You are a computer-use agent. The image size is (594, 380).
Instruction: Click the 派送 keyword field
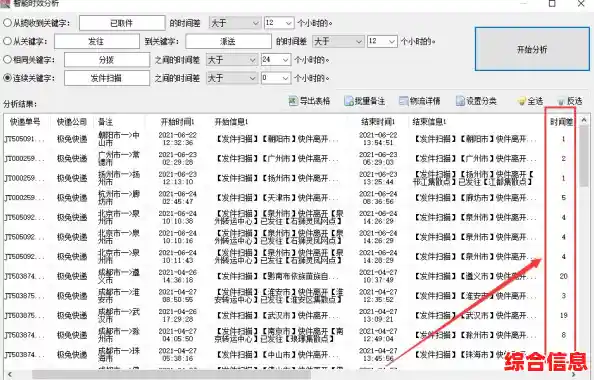pos(228,41)
